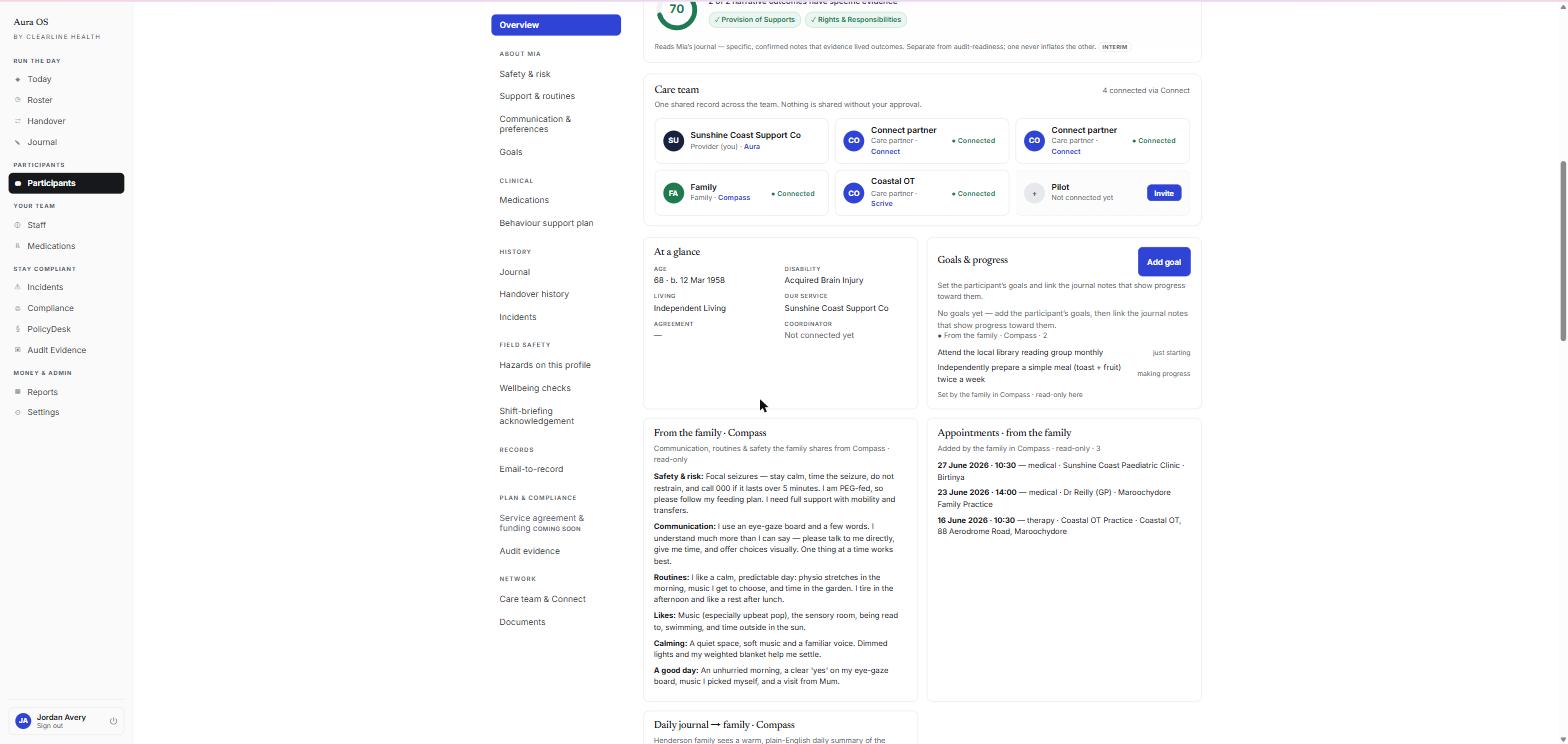Click the green FA Family avatar
1568x744 pixels.
tap(673, 193)
